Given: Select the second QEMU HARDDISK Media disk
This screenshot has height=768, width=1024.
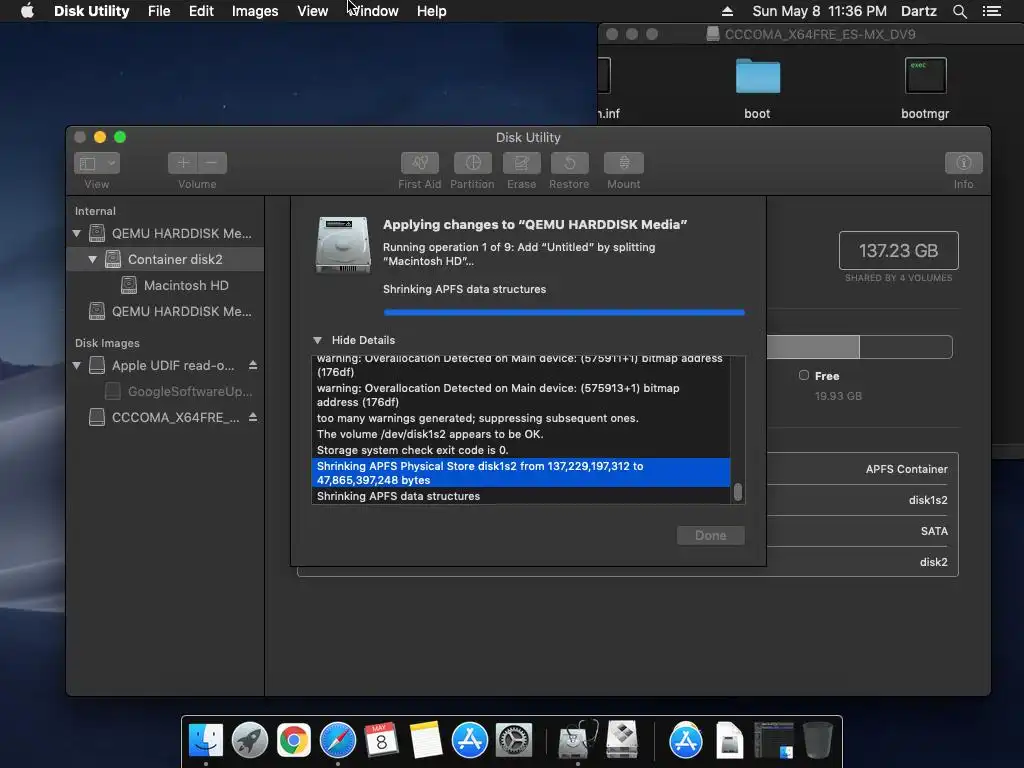Looking at the screenshot, I should pos(165,312).
